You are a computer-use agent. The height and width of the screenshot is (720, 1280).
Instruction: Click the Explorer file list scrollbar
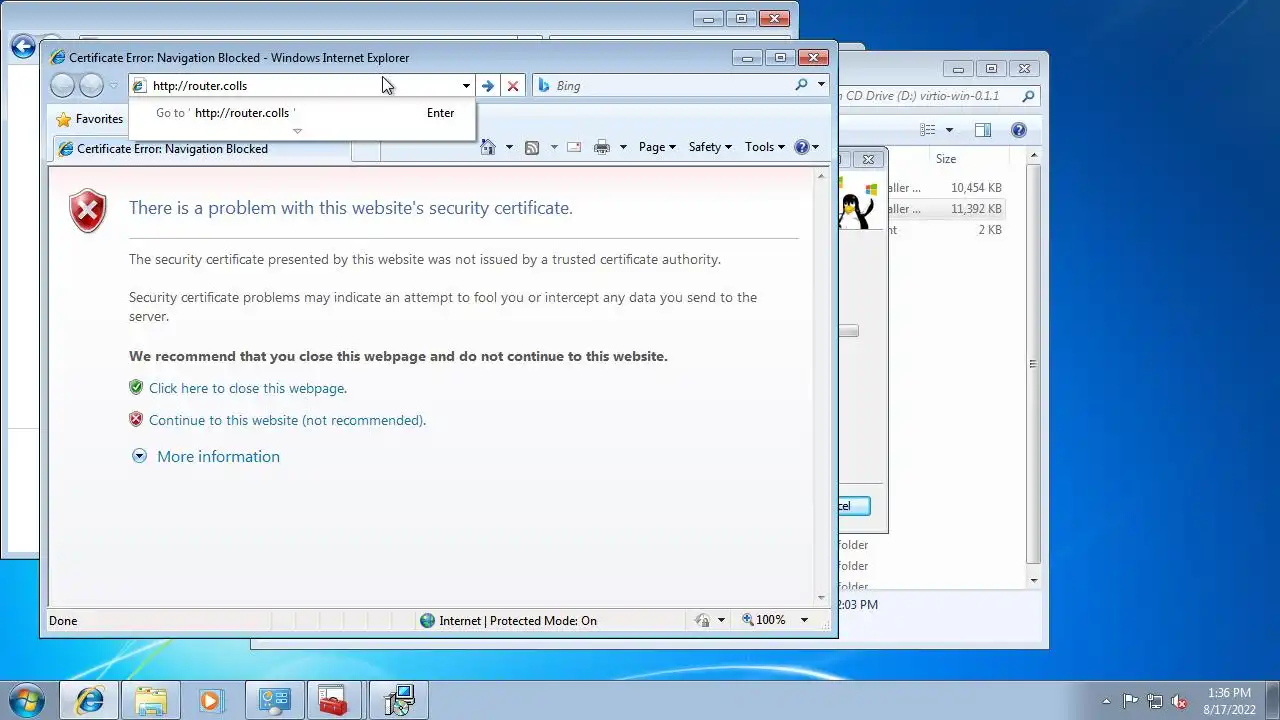[1033, 364]
